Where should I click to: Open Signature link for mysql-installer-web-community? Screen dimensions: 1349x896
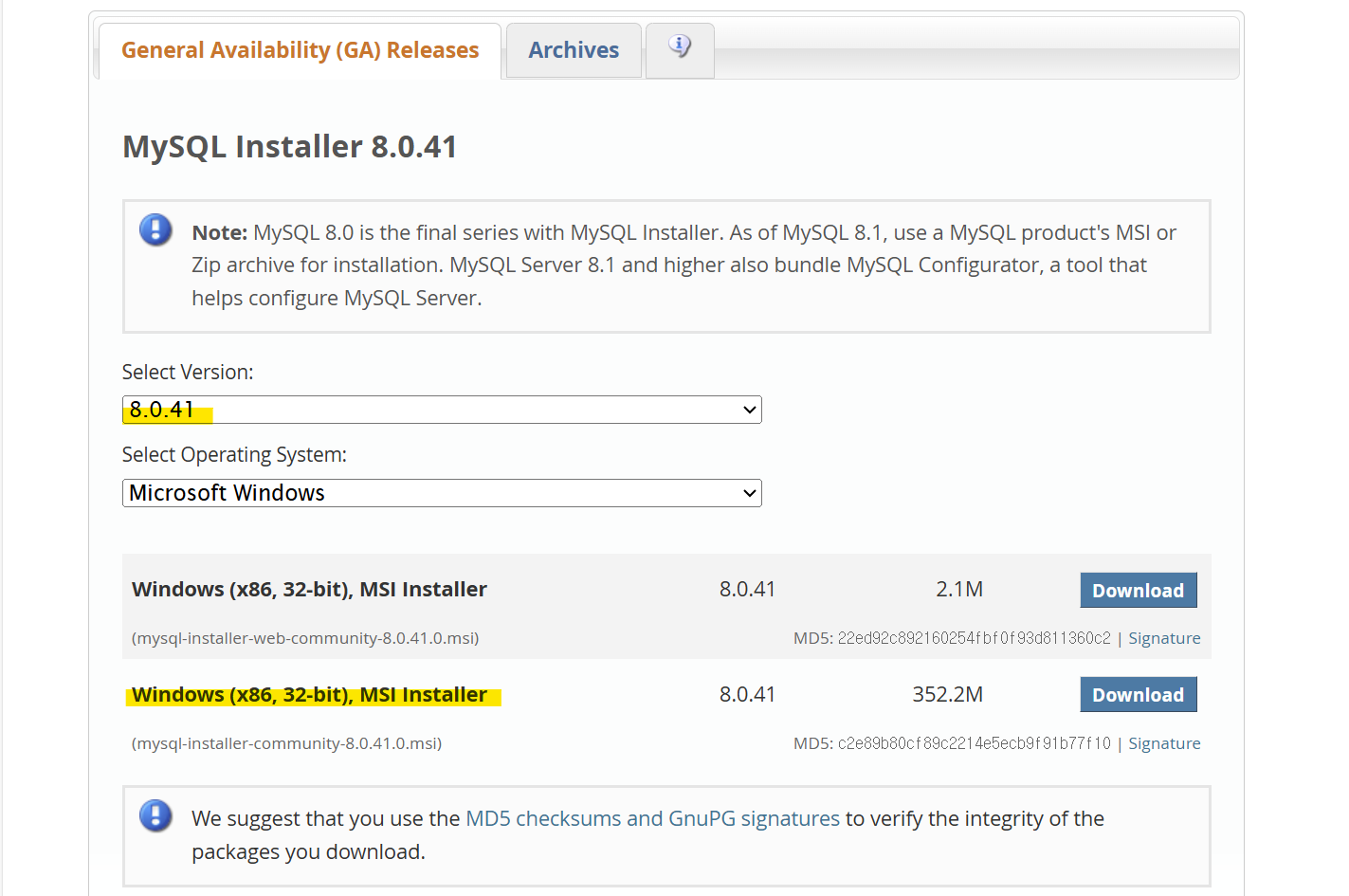coord(1164,638)
